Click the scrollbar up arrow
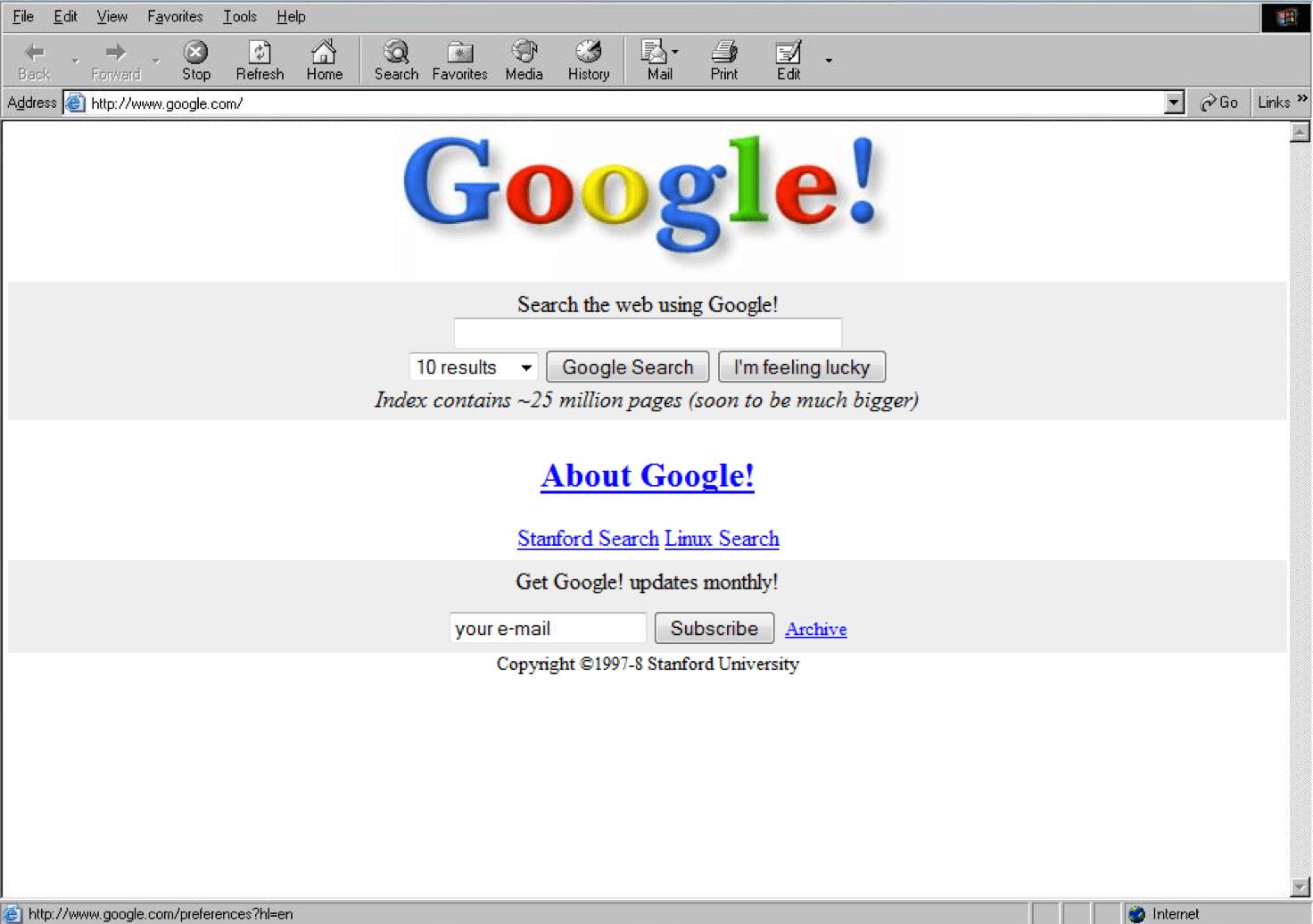 point(1301,133)
